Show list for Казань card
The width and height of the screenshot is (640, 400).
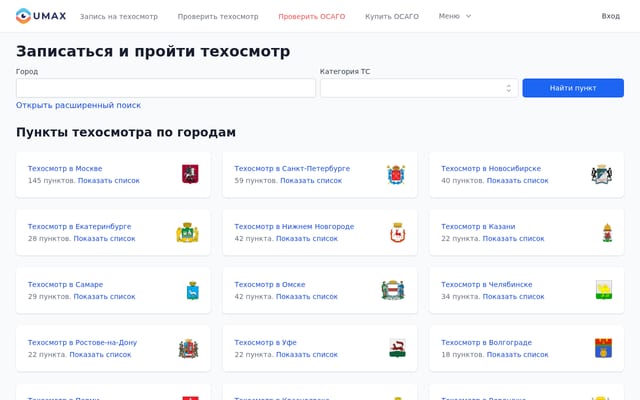pyautogui.click(x=513, y=238)
